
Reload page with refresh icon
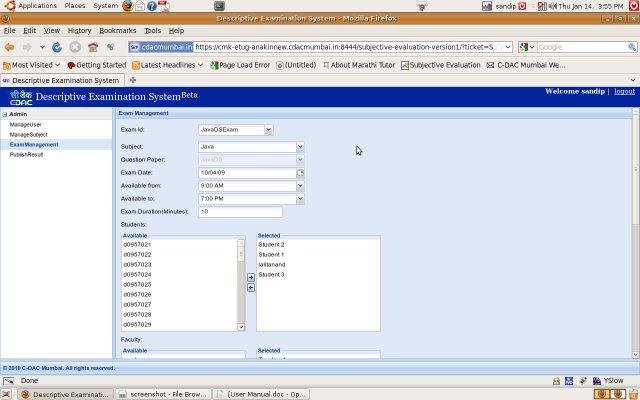[57, 47]
